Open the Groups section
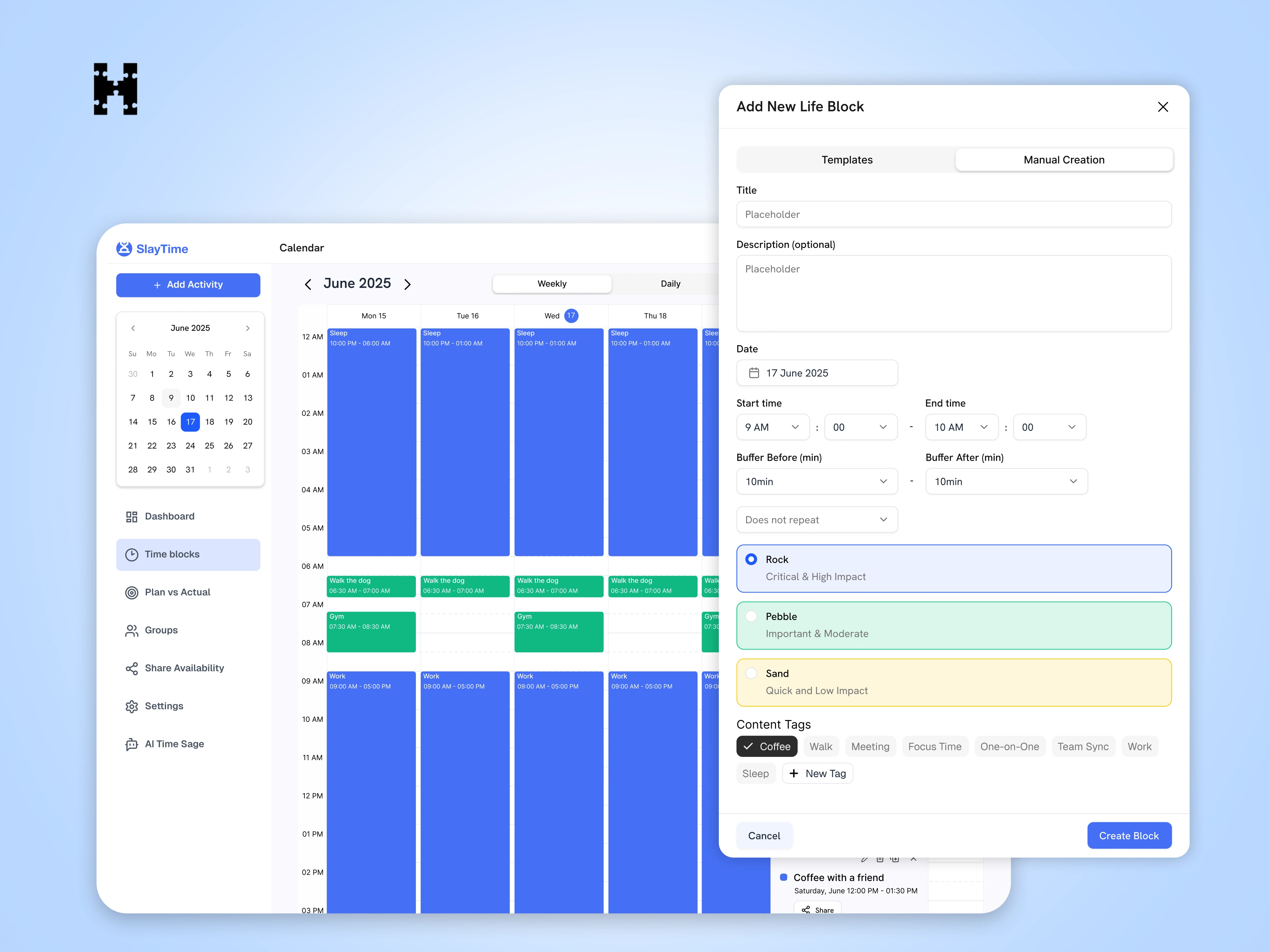Image resolution: width=1270 pixels, height=952 pixels. [x=161, y=630]
